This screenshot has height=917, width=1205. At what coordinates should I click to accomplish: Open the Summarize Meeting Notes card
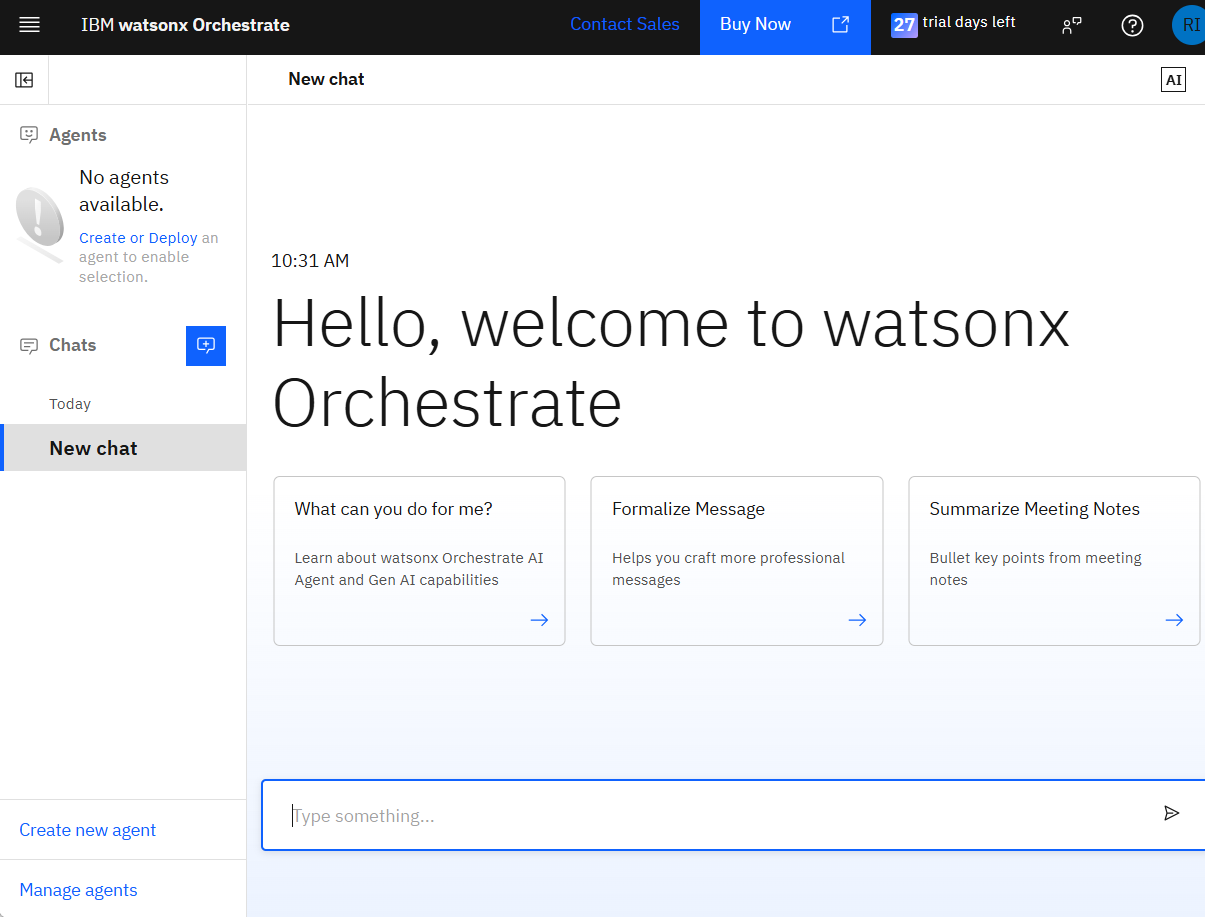pos(1054,561)
